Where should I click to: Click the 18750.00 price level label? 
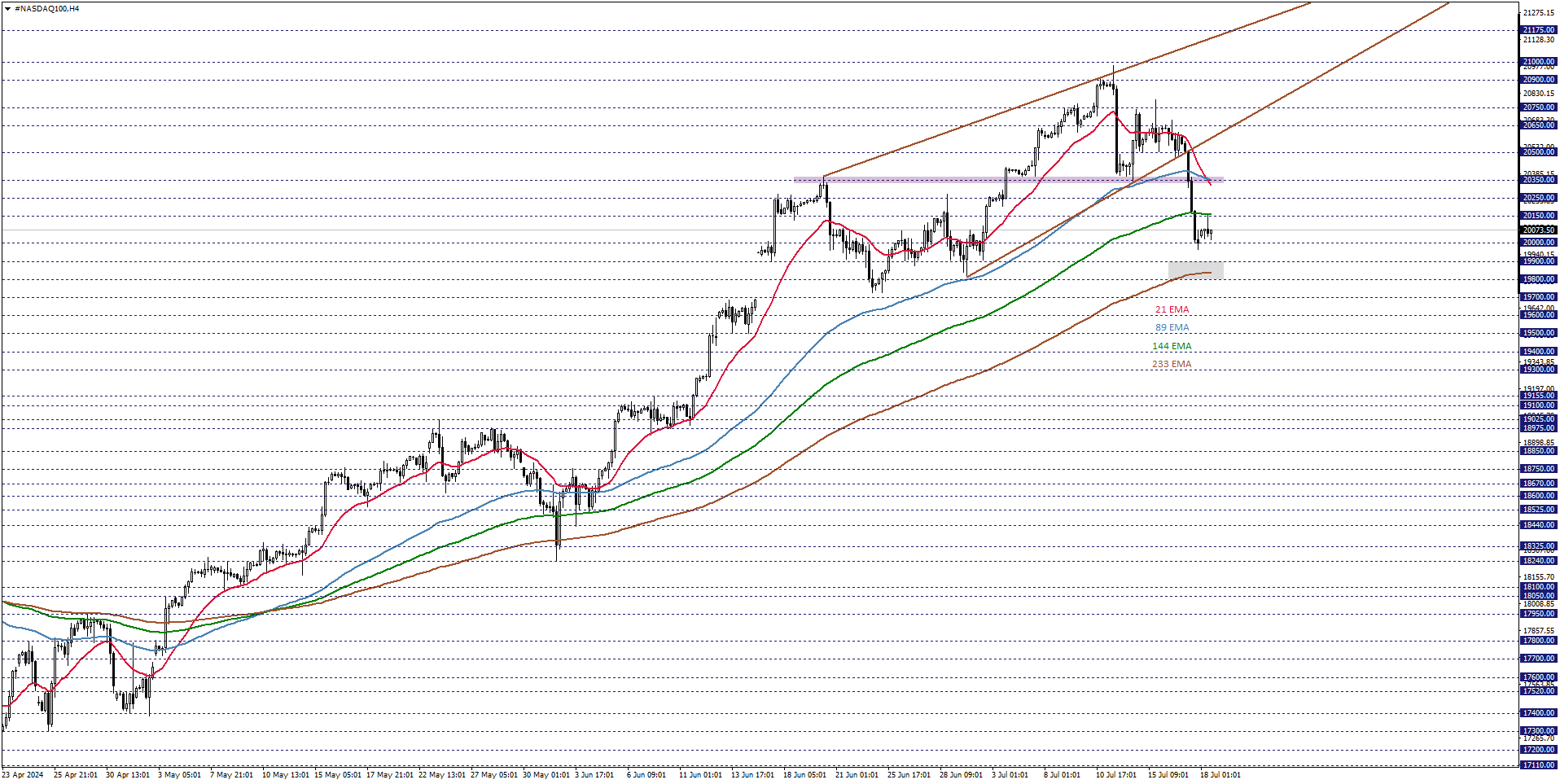pyautogui.click(x=1539, y=469)
